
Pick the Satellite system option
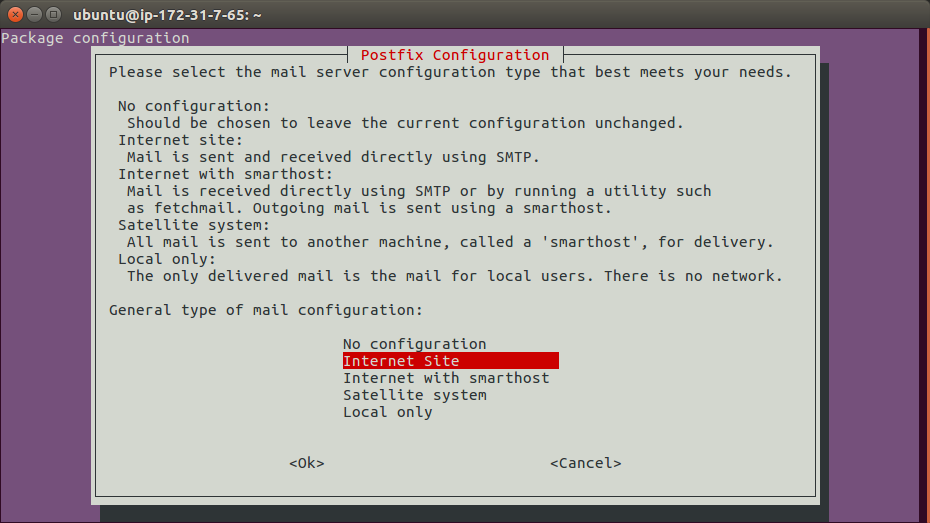click(415, 395)
